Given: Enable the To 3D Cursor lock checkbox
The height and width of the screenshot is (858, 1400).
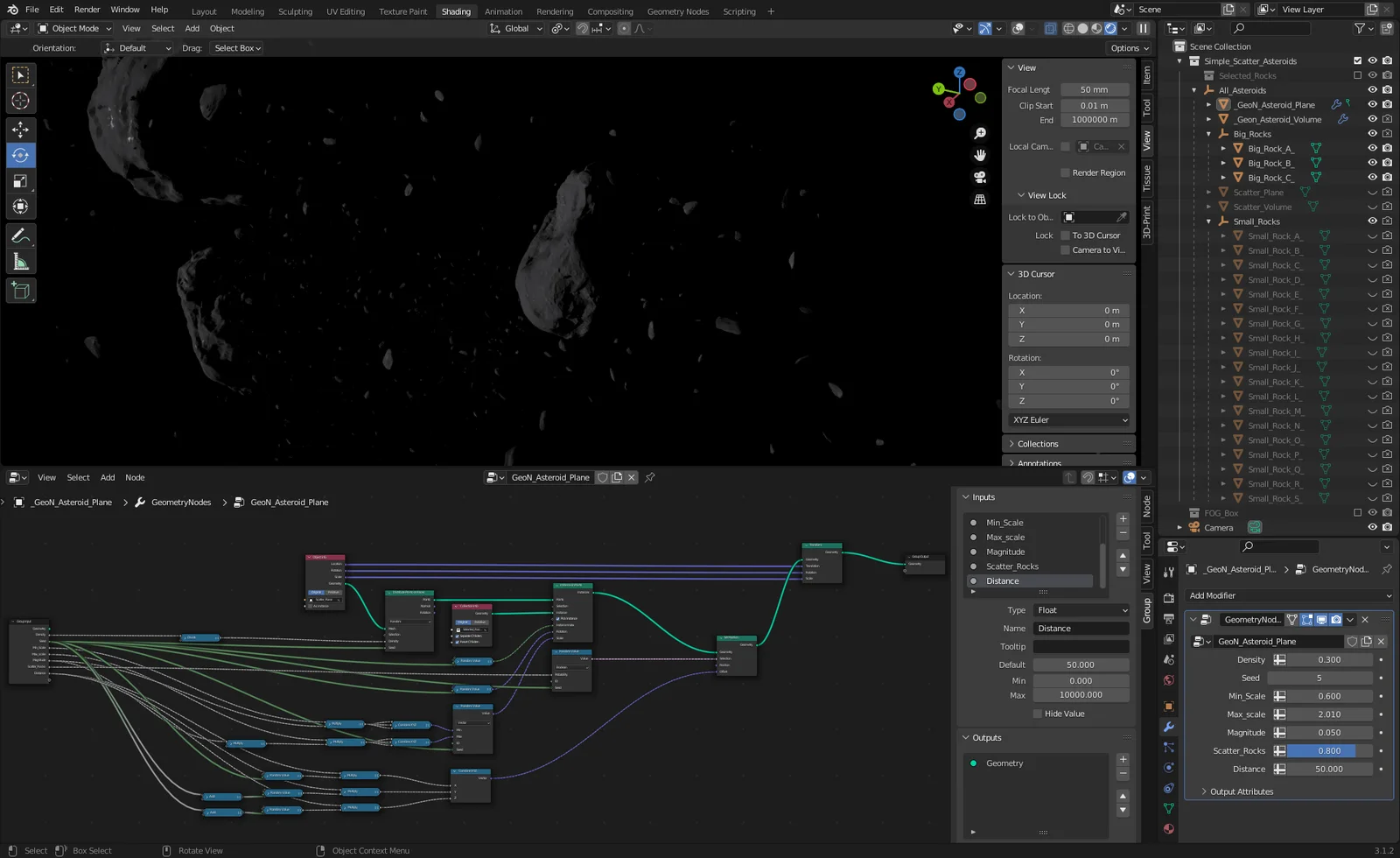Looking at the screenshot, I should pyautogui.click(x=1065, y=235).
